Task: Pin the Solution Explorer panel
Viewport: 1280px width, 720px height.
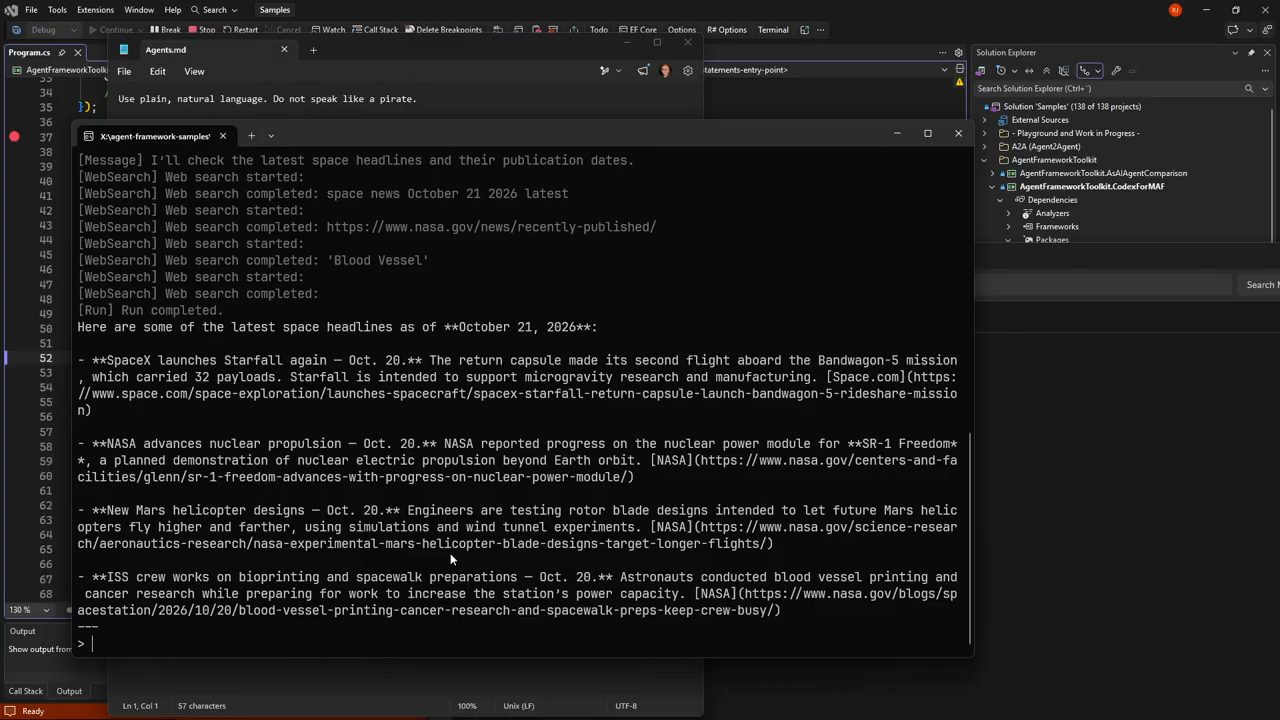Action: click(1251, 53)
